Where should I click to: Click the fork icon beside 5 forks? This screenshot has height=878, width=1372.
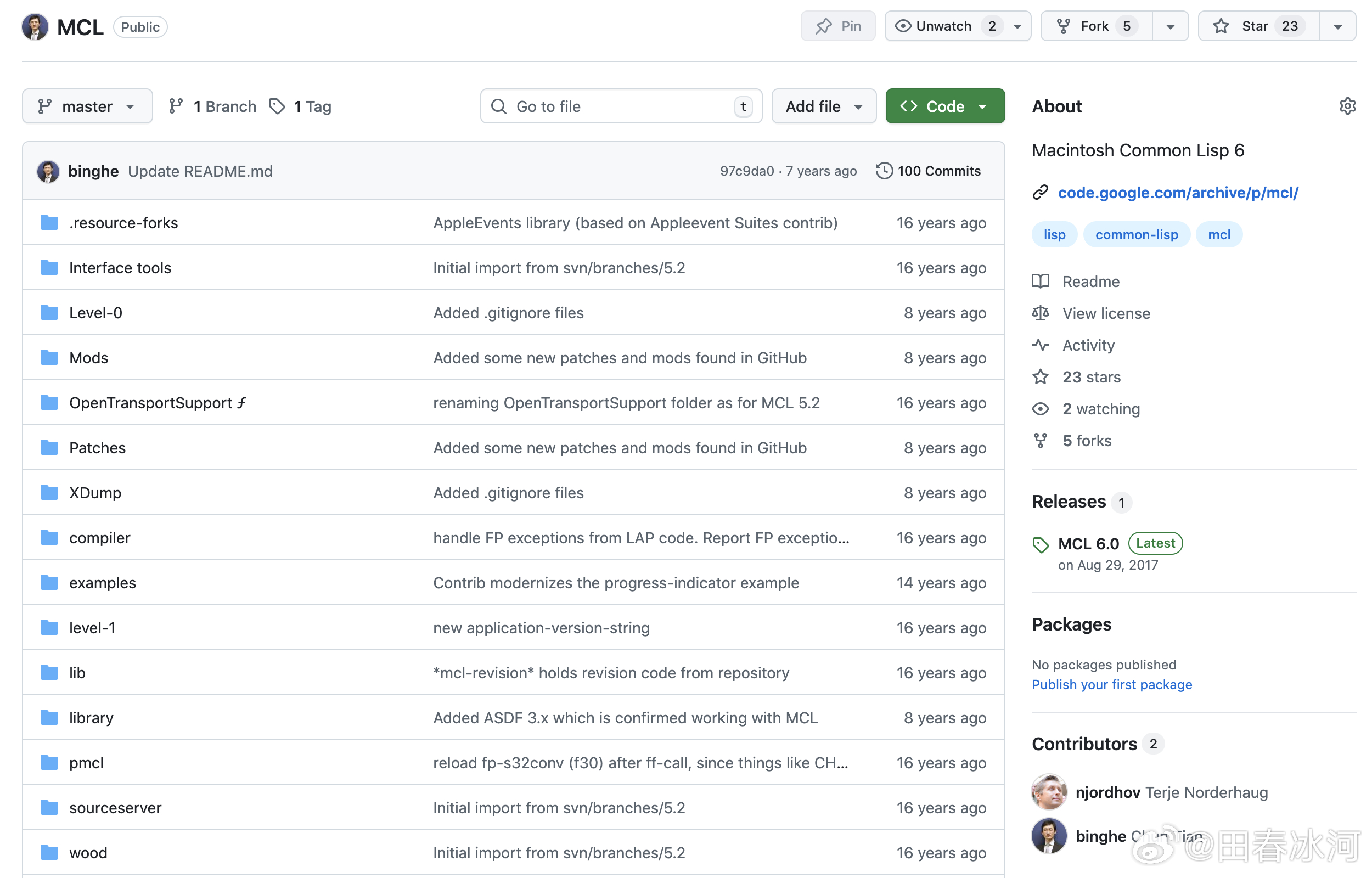click(x=1041, y=441)
